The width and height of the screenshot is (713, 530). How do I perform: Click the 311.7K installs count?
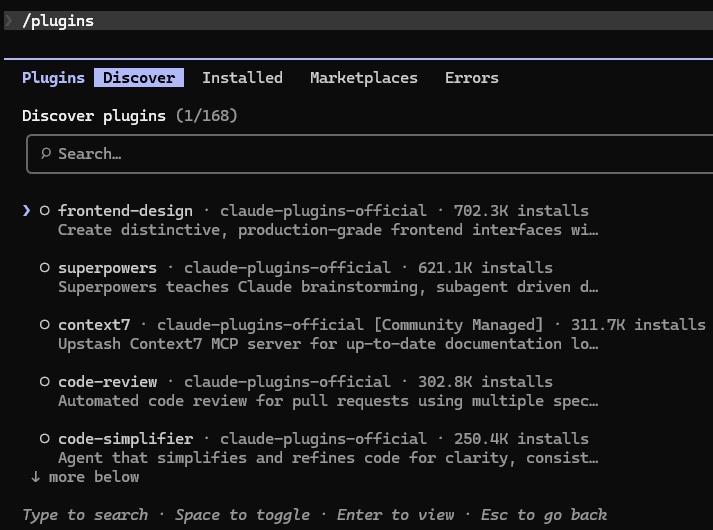[638, 325]
